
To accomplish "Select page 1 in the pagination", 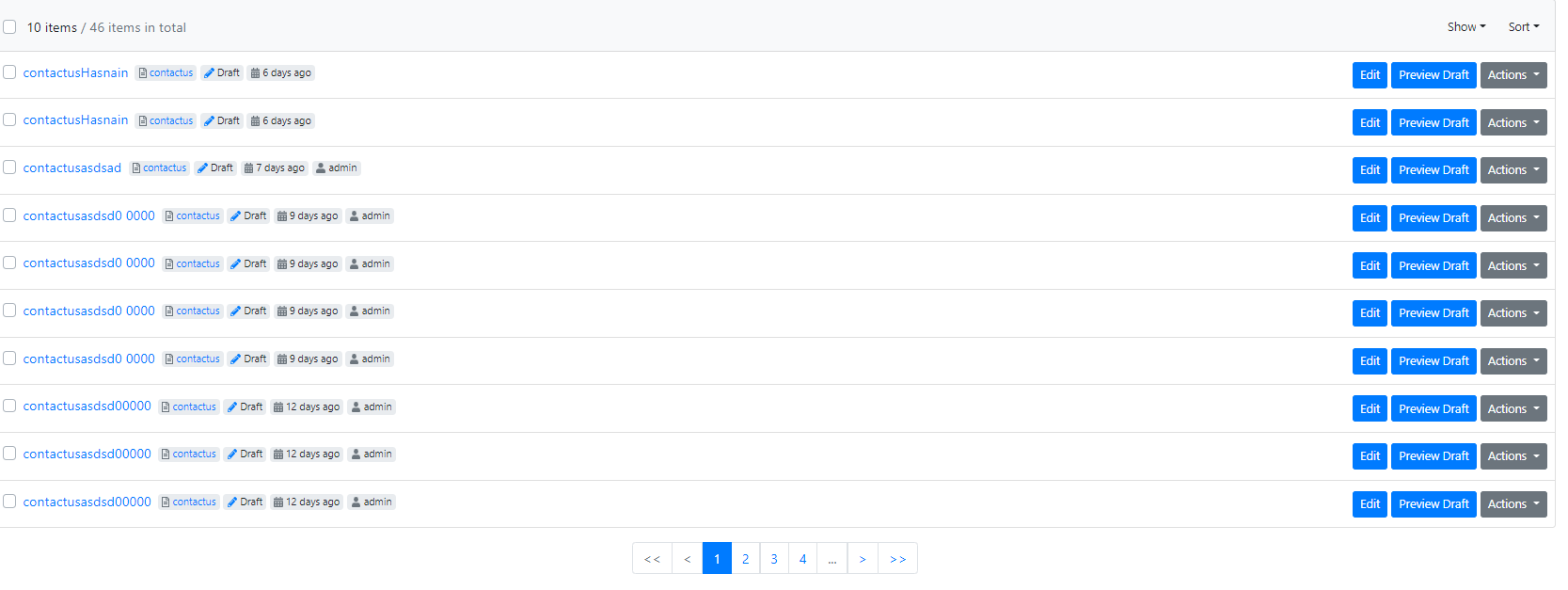I will [x=717, y=559].
